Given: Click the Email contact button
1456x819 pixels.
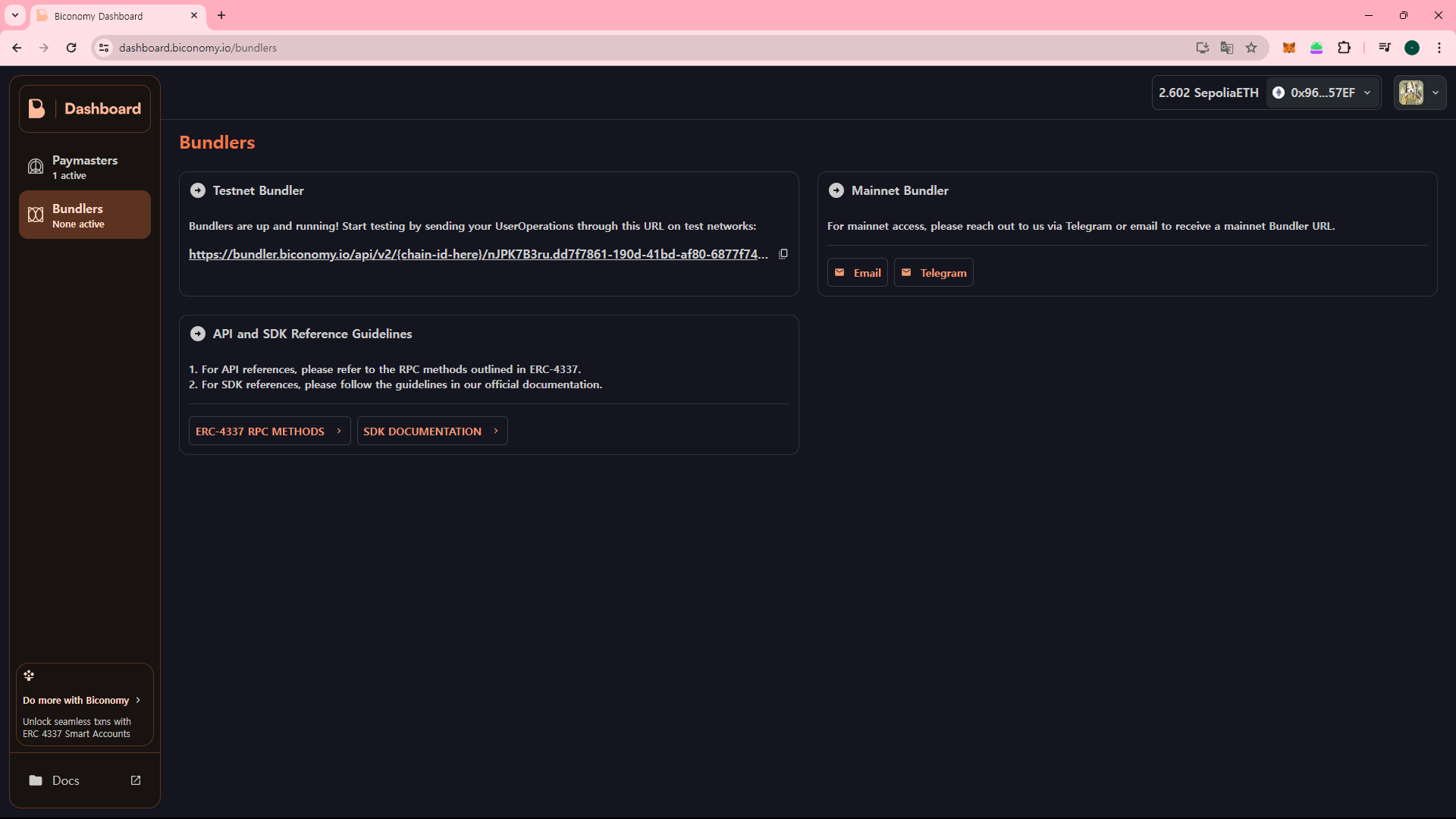Looking at the screenshot, I should (858, 272).
